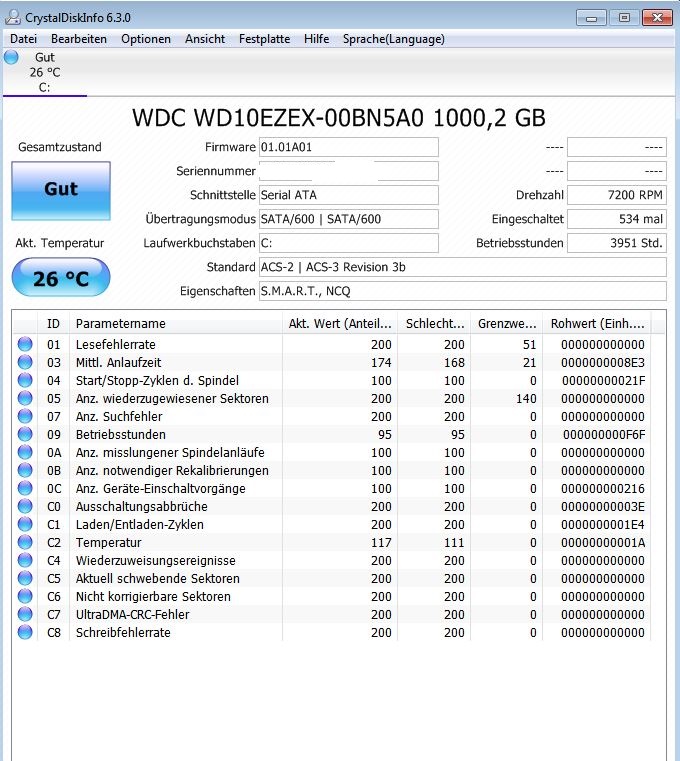Screen dimensions: 680x761
Task: Click the Schnittstelle field Serial ATA
Action: [x=348, y=195]
